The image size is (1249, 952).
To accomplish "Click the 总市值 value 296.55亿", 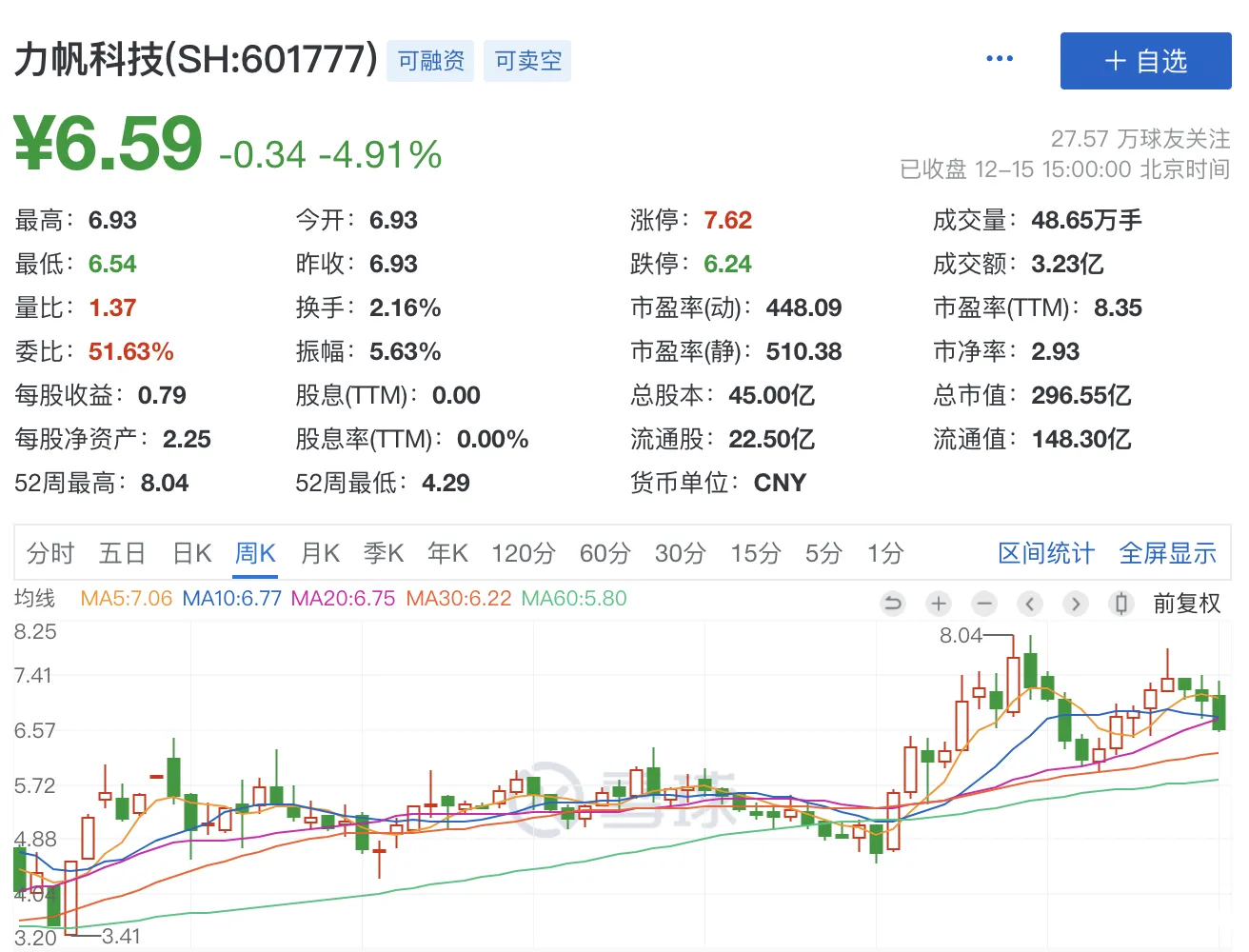I will click(x=1081, y=395).
